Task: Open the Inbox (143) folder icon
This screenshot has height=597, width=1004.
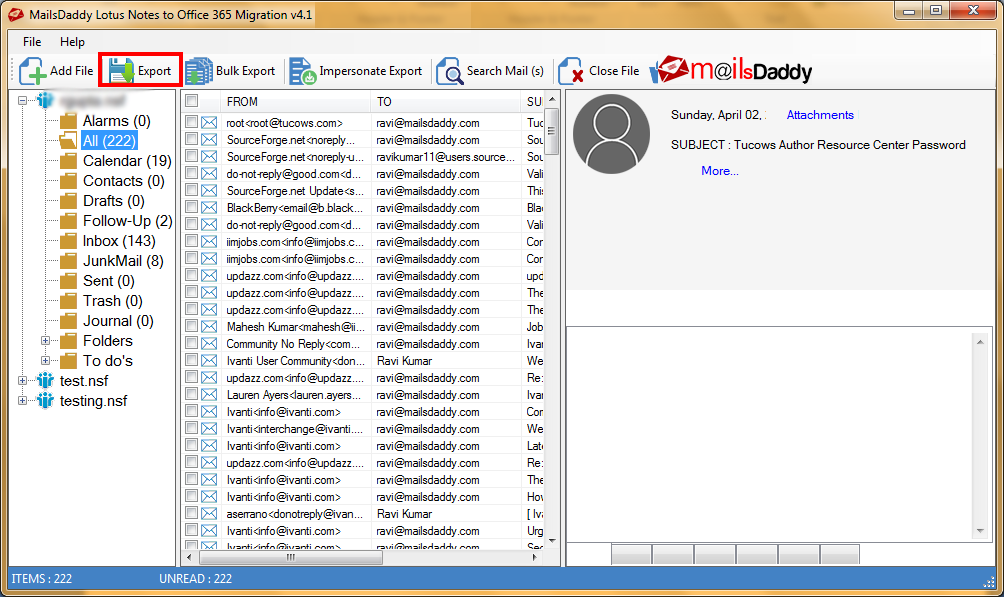Action: tap(68, 241)
